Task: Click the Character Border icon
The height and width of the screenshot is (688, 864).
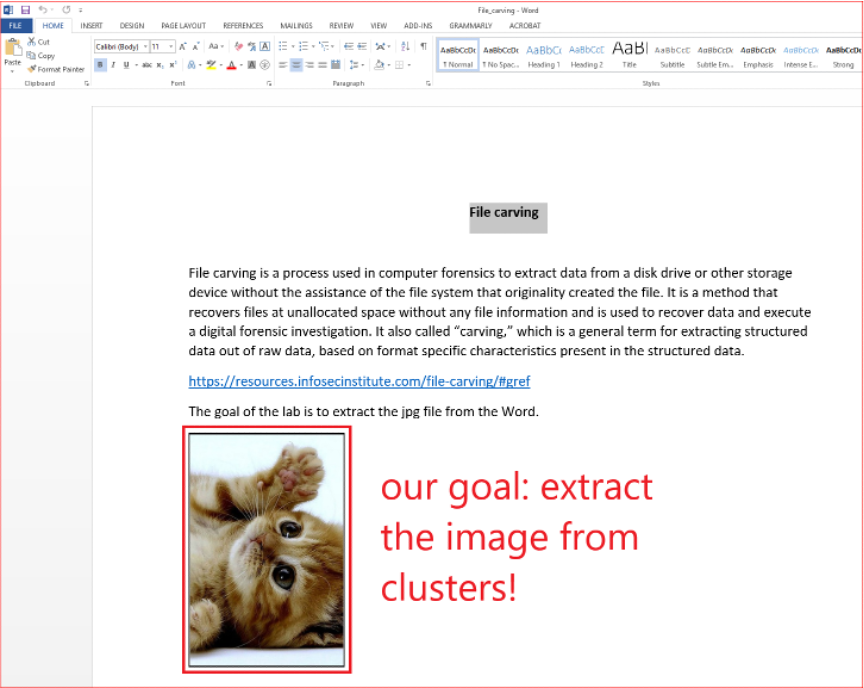Action: (x=265, y=47)
